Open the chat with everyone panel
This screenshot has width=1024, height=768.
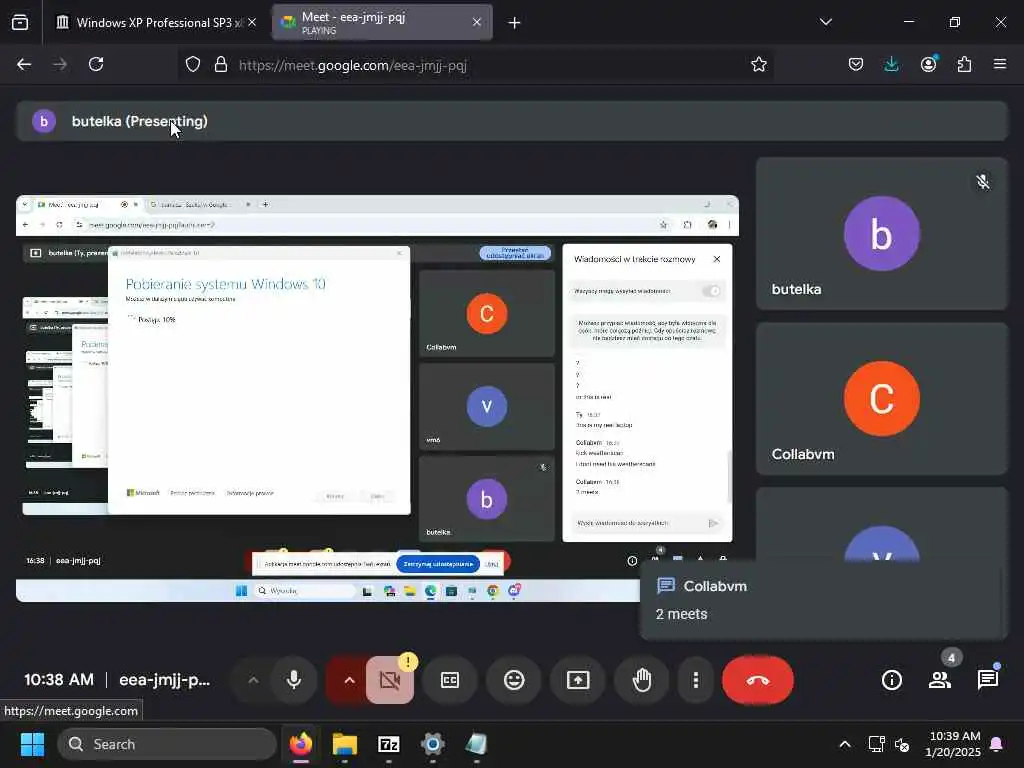[x=988, y=680]
